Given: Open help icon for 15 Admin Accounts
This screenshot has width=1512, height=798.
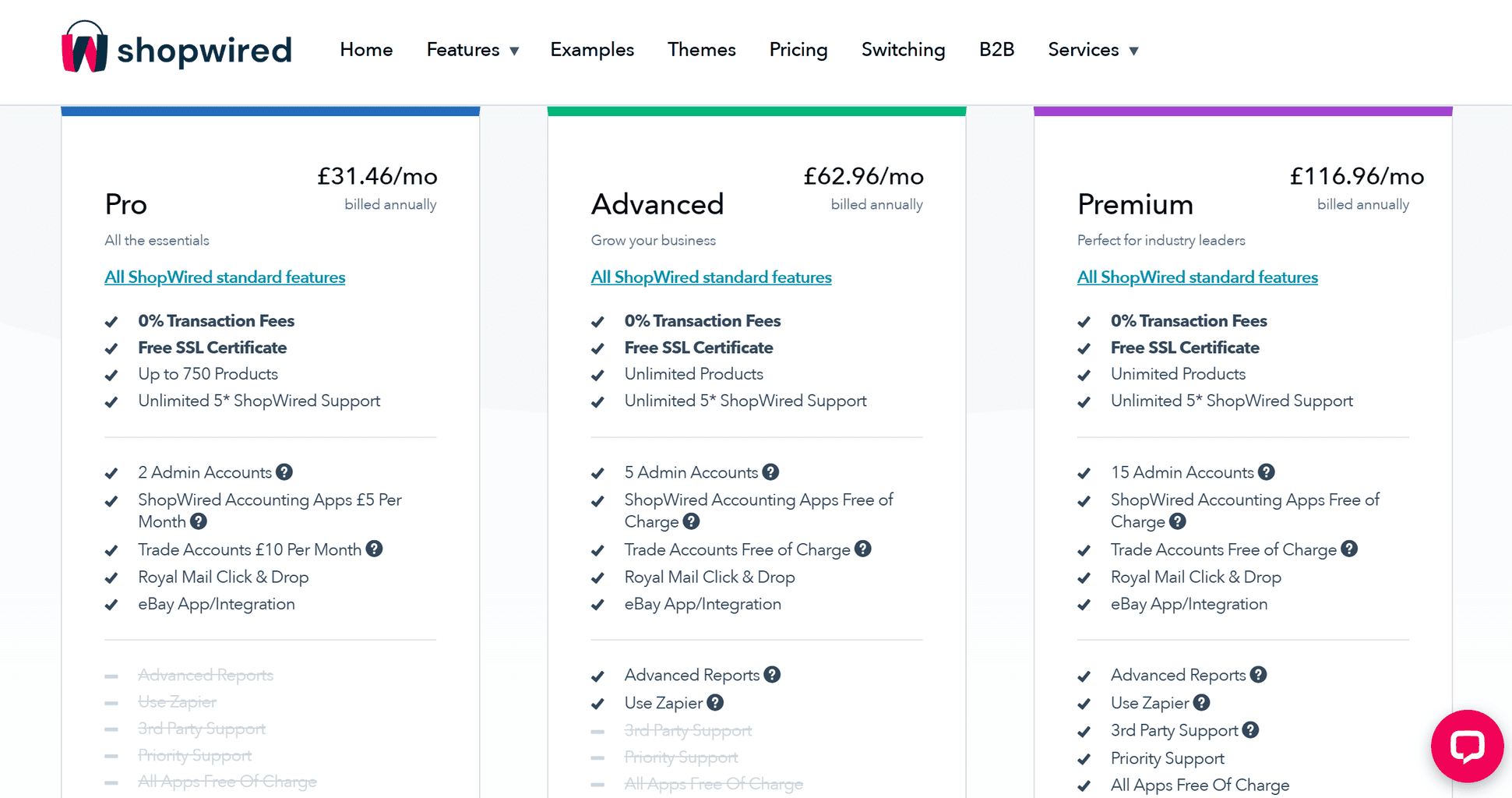Looking at the screenshot, I should pyautogui.click(x=1267, y=472).
